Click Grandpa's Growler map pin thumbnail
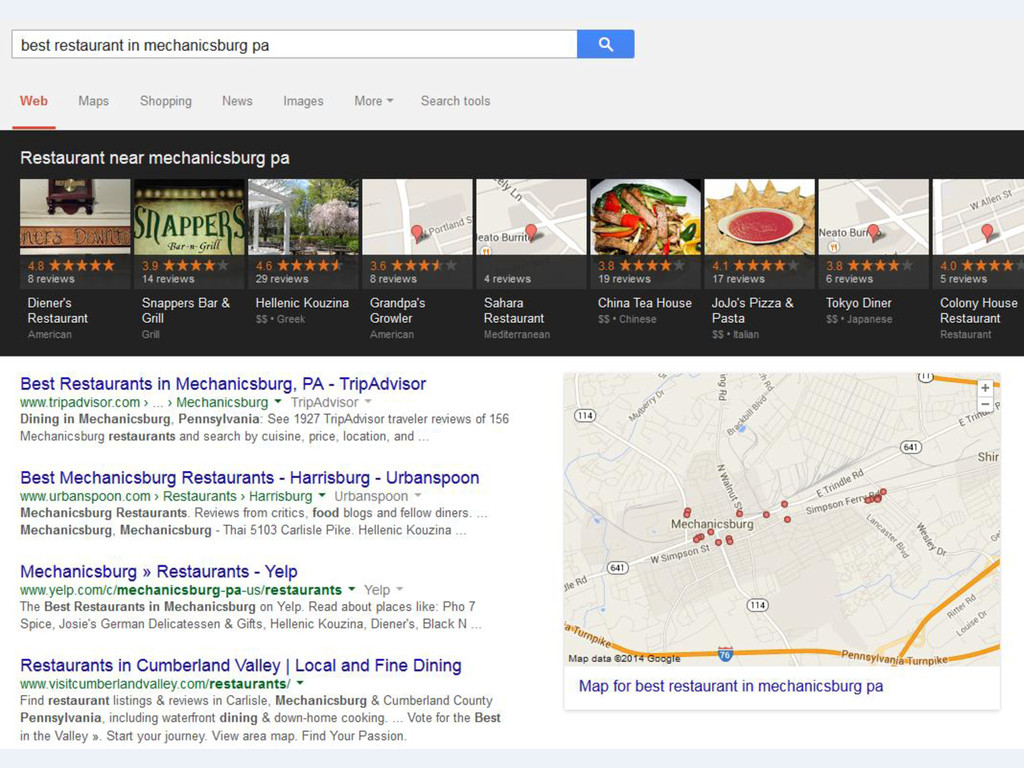The image size is (1024, 768). tap(417, 217)
